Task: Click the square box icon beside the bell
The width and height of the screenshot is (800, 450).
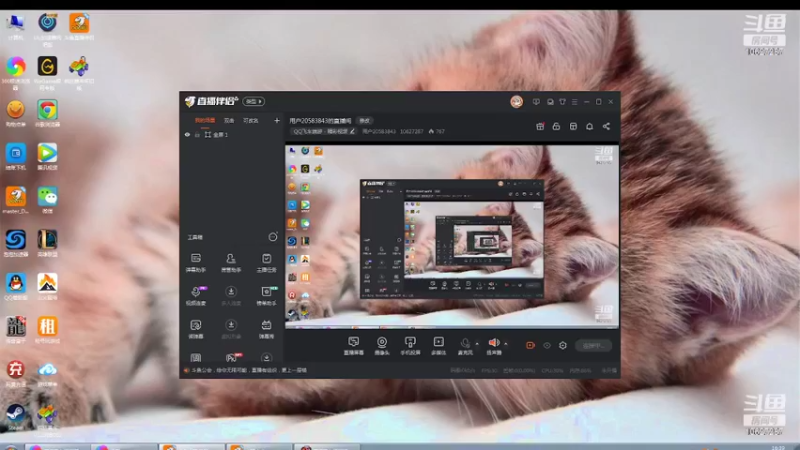Action: pyautogui.click(x=573, y=127)
